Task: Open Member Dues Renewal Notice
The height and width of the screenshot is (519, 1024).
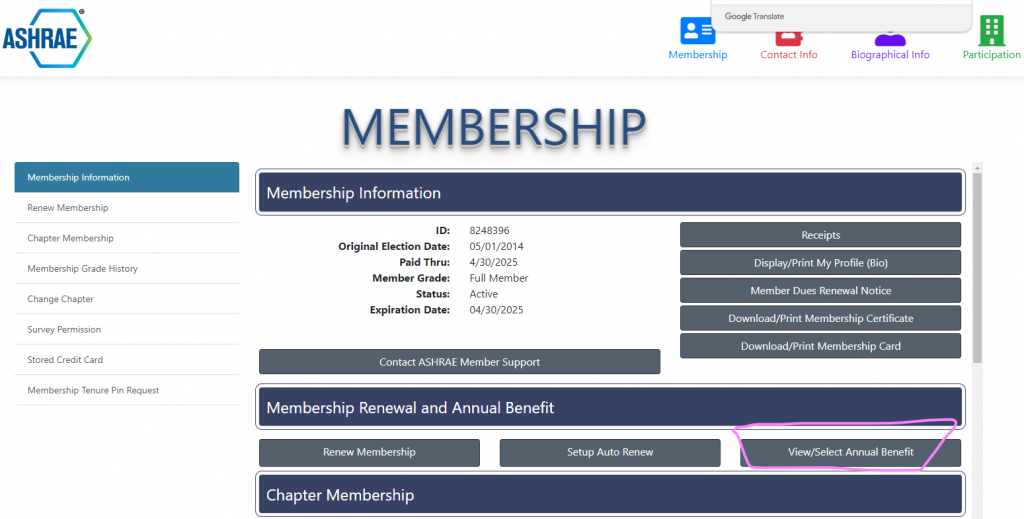Action: (820, 291)
